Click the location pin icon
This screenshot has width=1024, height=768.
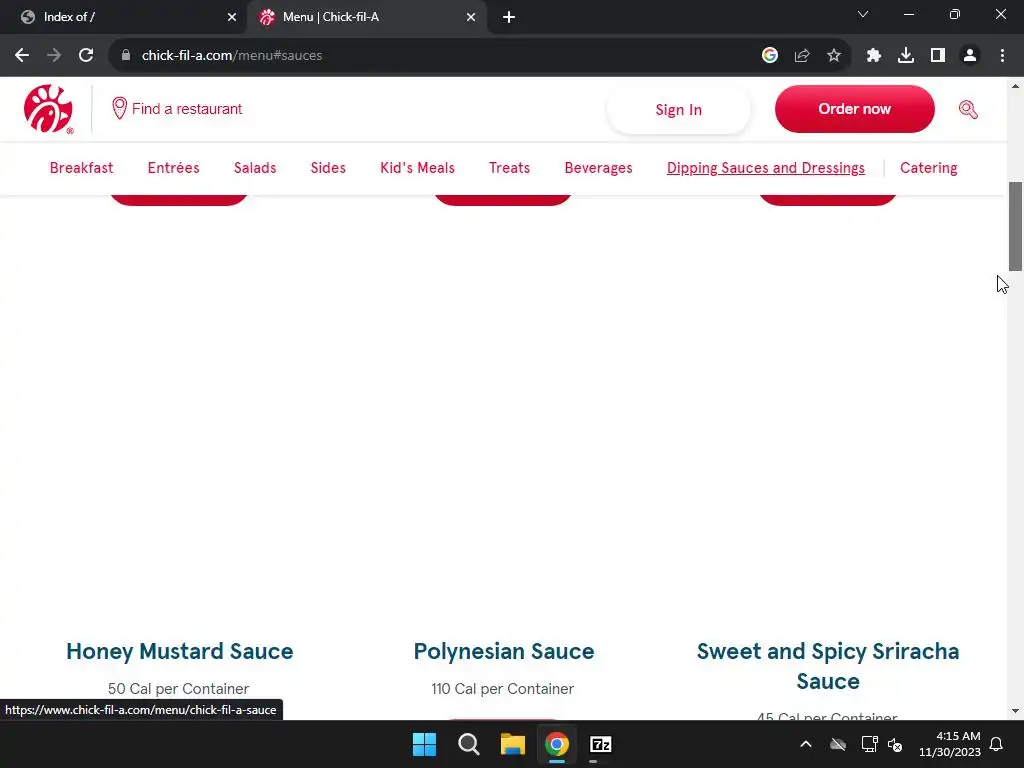(119, 108)
